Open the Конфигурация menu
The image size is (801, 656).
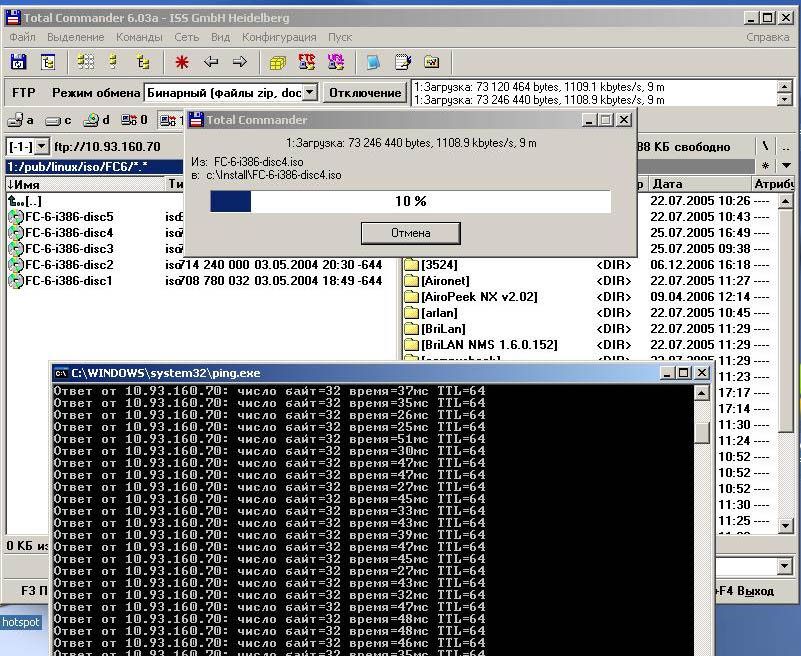coord(279,37)
